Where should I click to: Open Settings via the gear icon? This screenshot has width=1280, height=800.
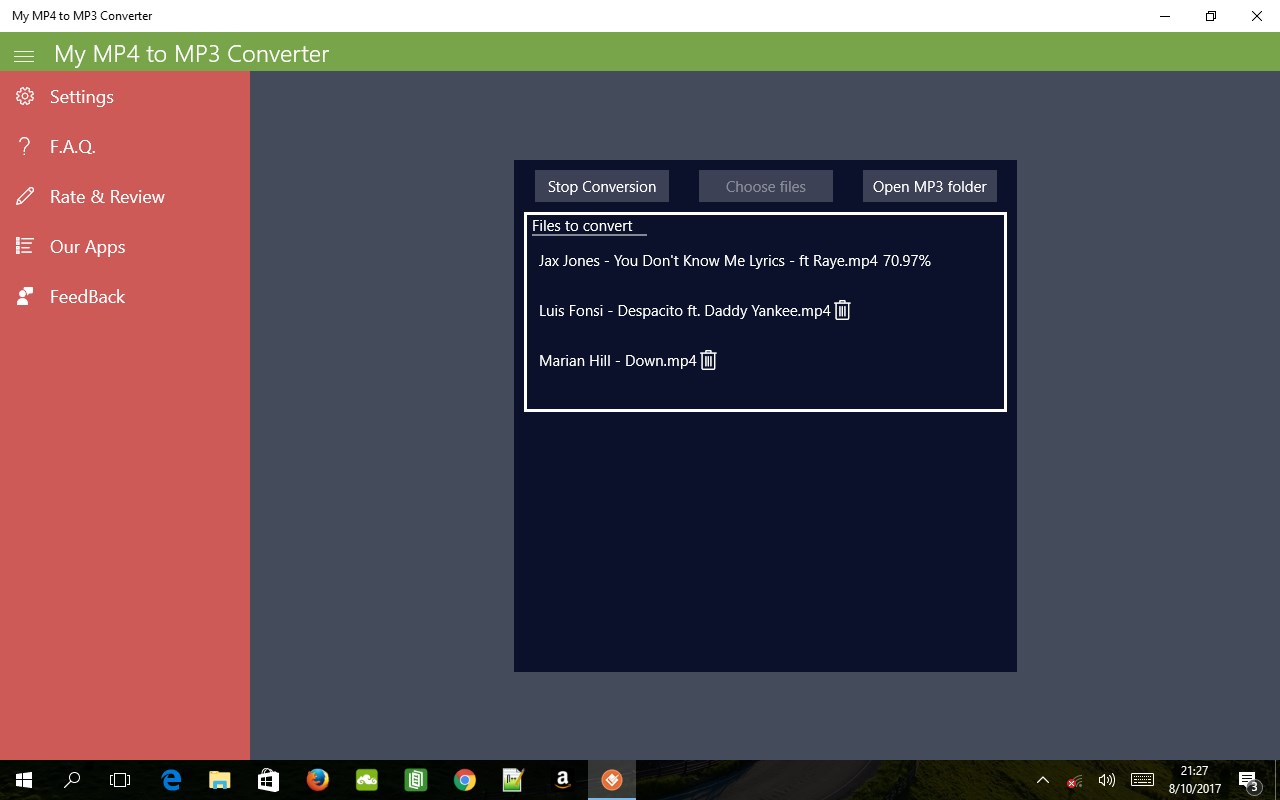24,96
